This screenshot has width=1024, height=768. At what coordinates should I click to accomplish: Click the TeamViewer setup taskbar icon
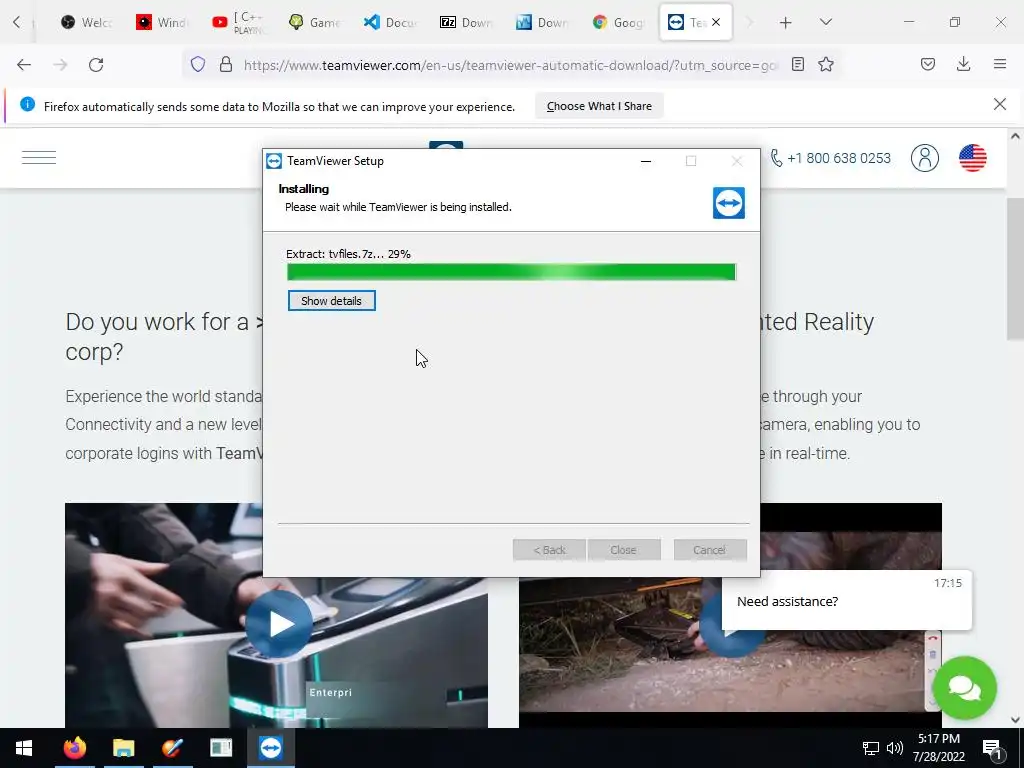pyautogui.click(x=270, y=748)
